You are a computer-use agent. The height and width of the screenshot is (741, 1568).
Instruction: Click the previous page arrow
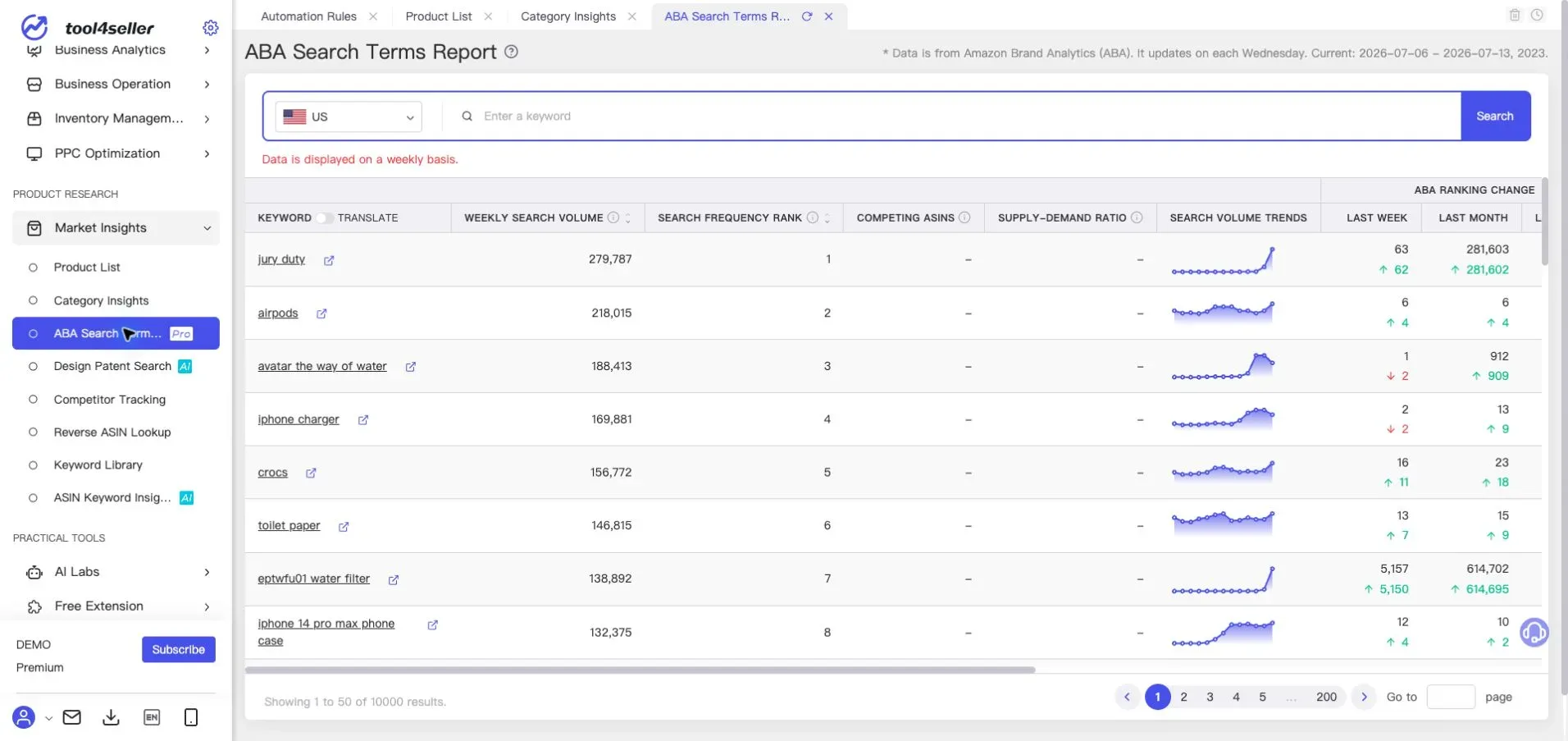(x=1127, y=697)
